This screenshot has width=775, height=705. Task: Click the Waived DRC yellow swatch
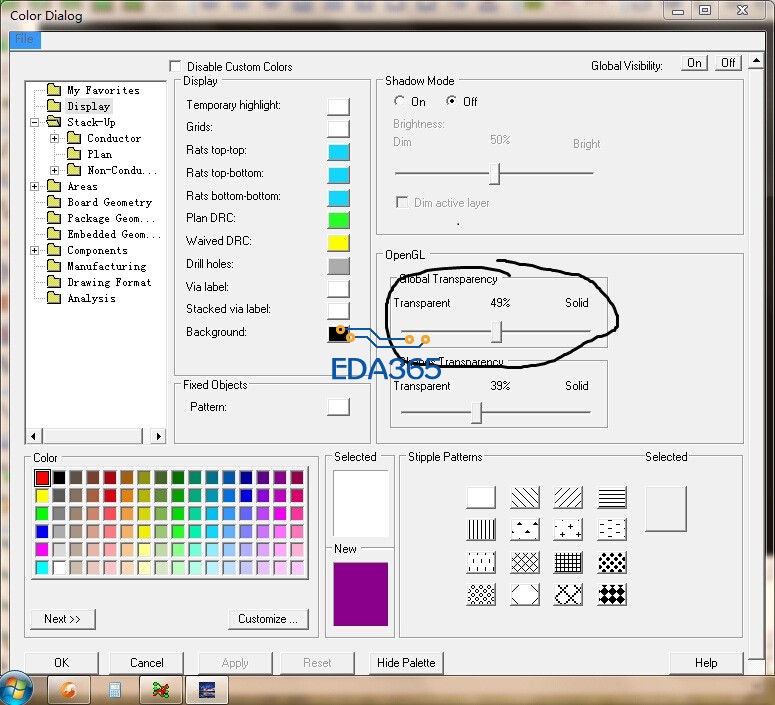point(339,243)
